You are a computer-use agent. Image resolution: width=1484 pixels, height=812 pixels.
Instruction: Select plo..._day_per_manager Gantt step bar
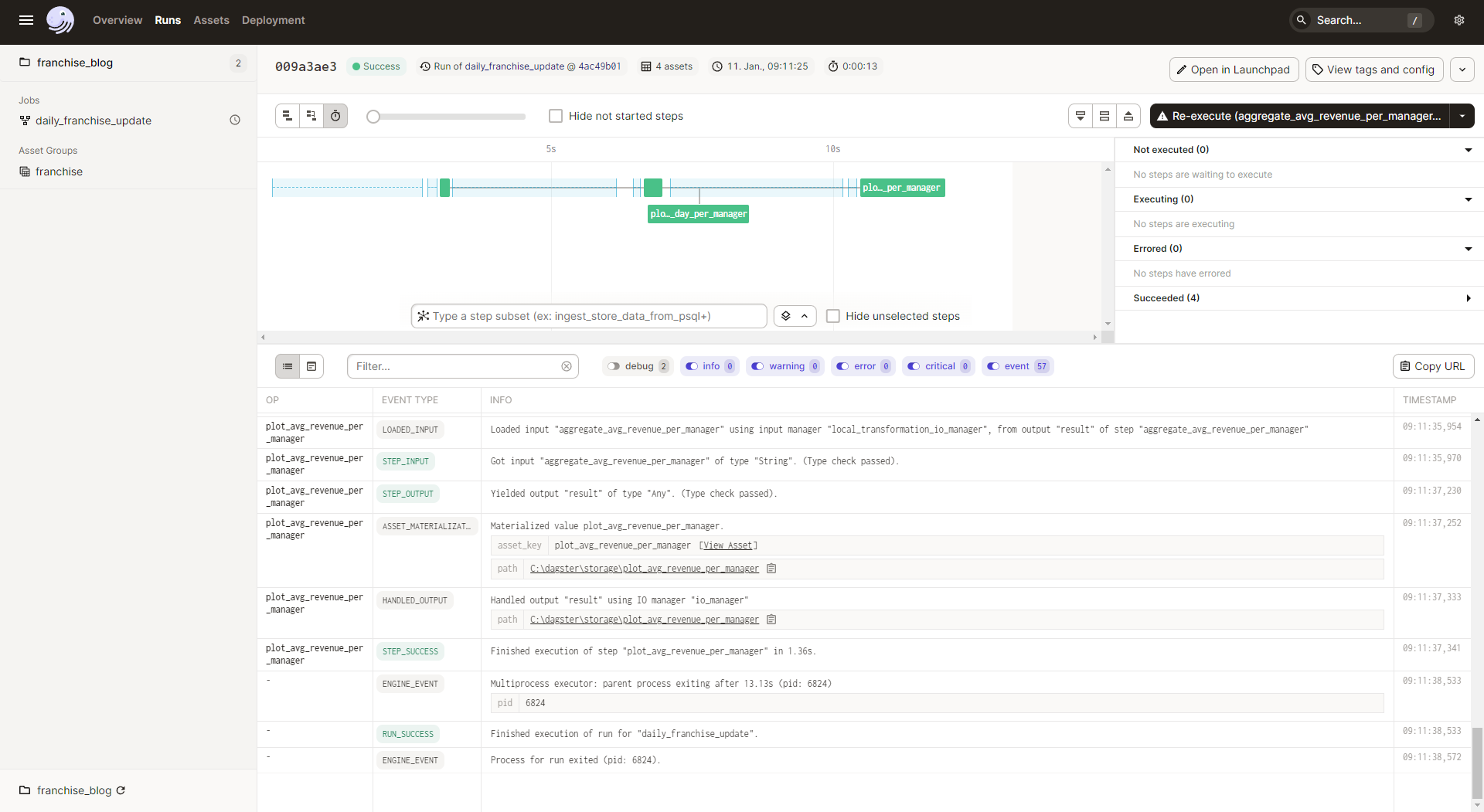click(x=698, y=214)
